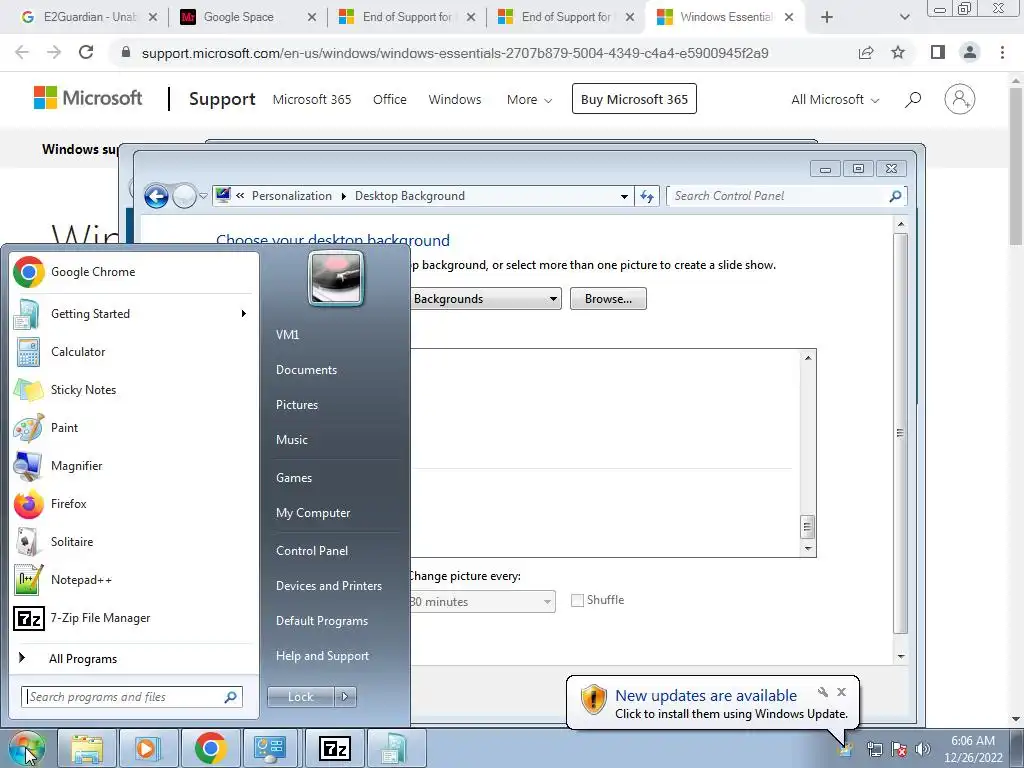Click the New updates are available balloon
The image size is (1024, 768).
point(712,703)
